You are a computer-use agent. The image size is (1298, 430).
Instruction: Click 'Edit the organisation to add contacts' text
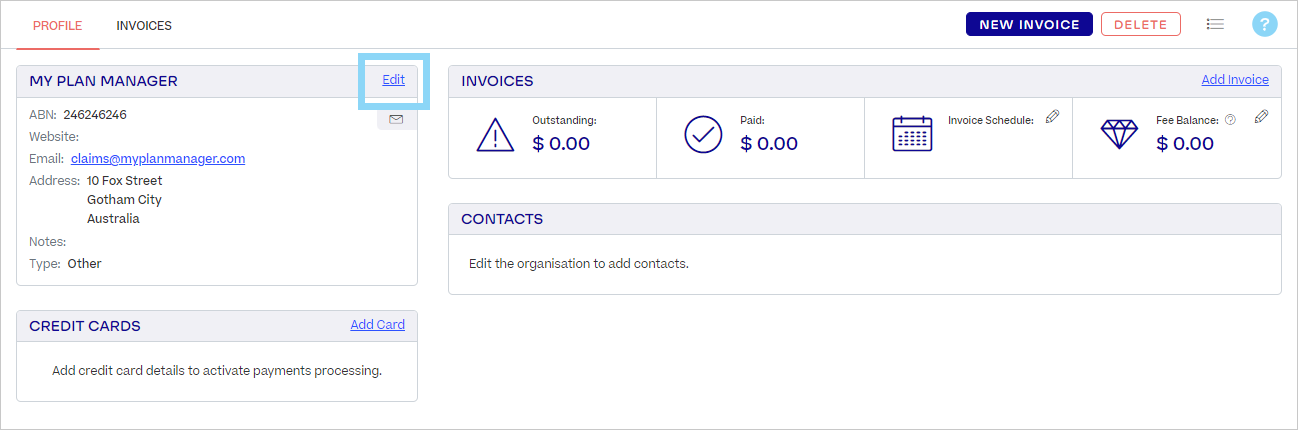point(579,264)
